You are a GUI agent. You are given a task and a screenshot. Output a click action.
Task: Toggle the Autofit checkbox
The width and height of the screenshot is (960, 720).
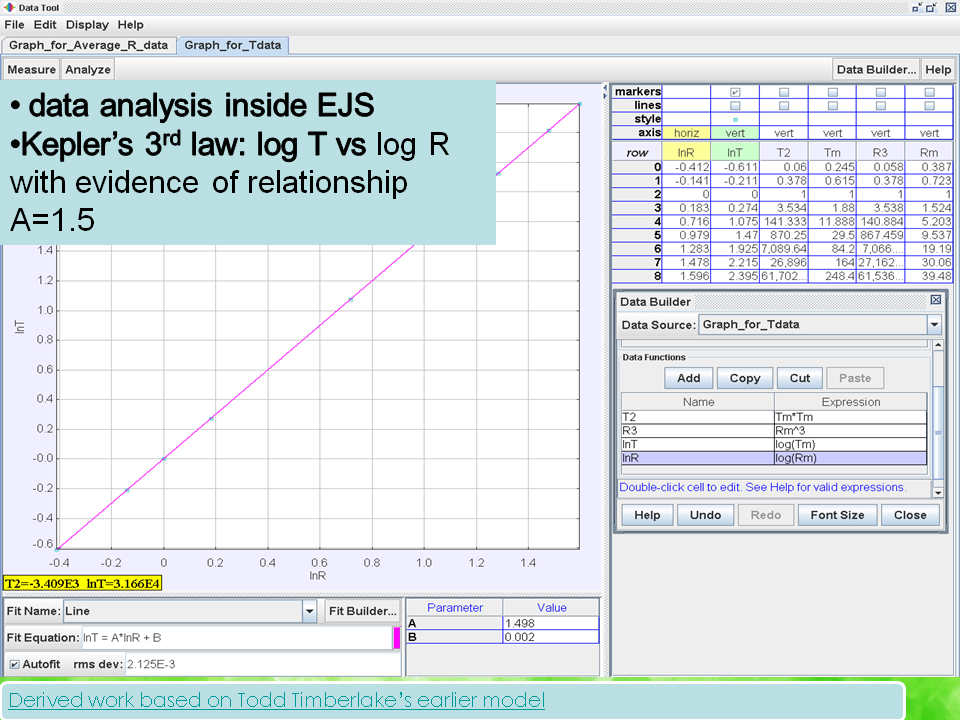pos(14,664)
